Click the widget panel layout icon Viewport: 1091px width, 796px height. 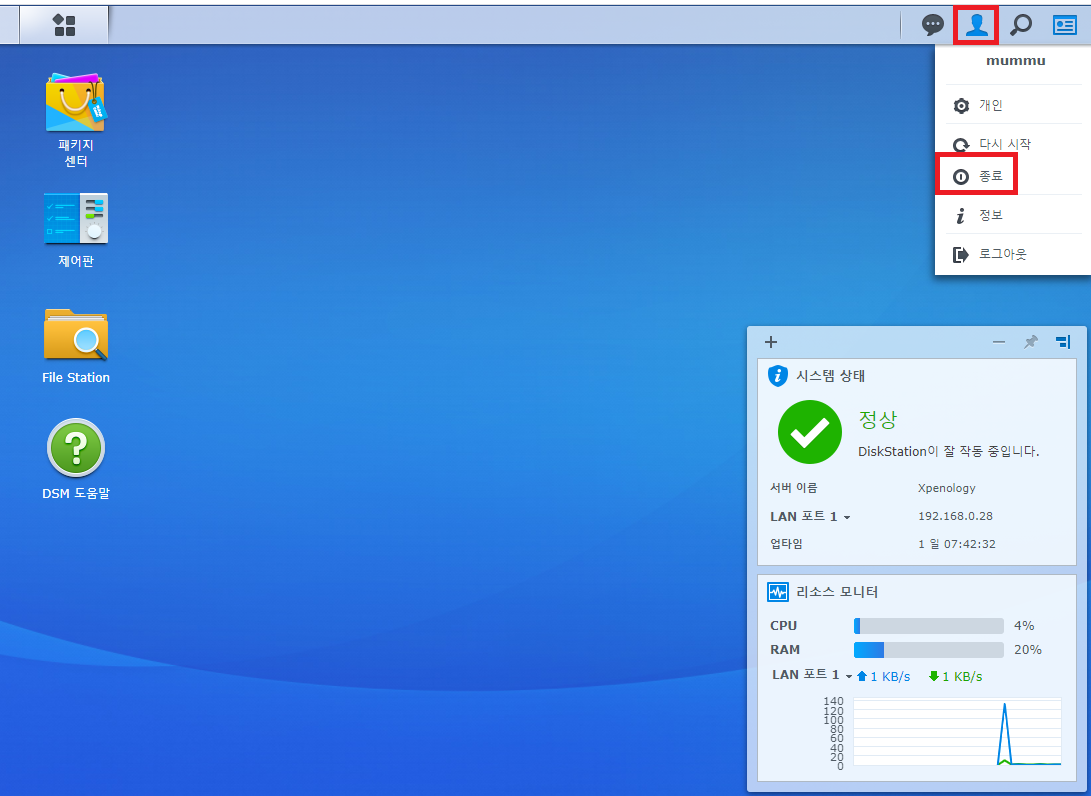point(1063,342)
